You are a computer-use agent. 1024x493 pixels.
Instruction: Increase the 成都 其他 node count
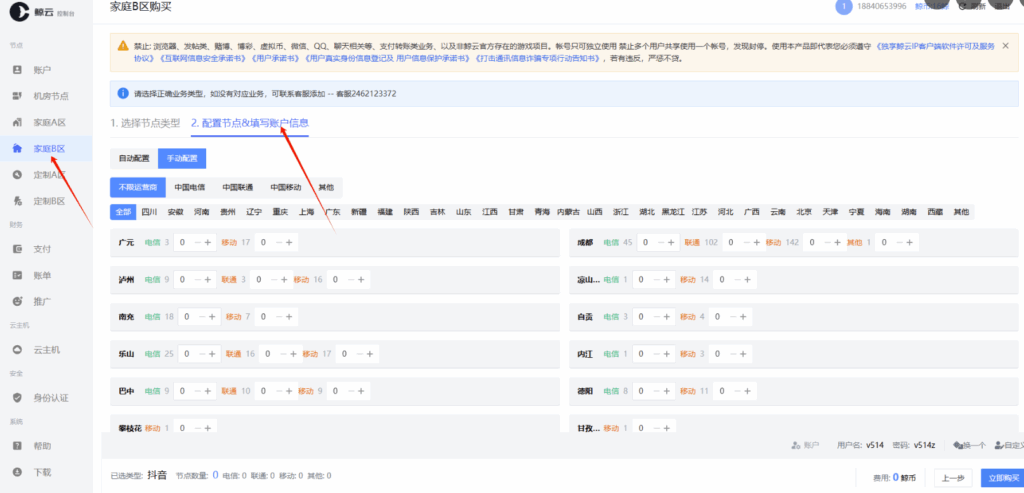(910, 242)
